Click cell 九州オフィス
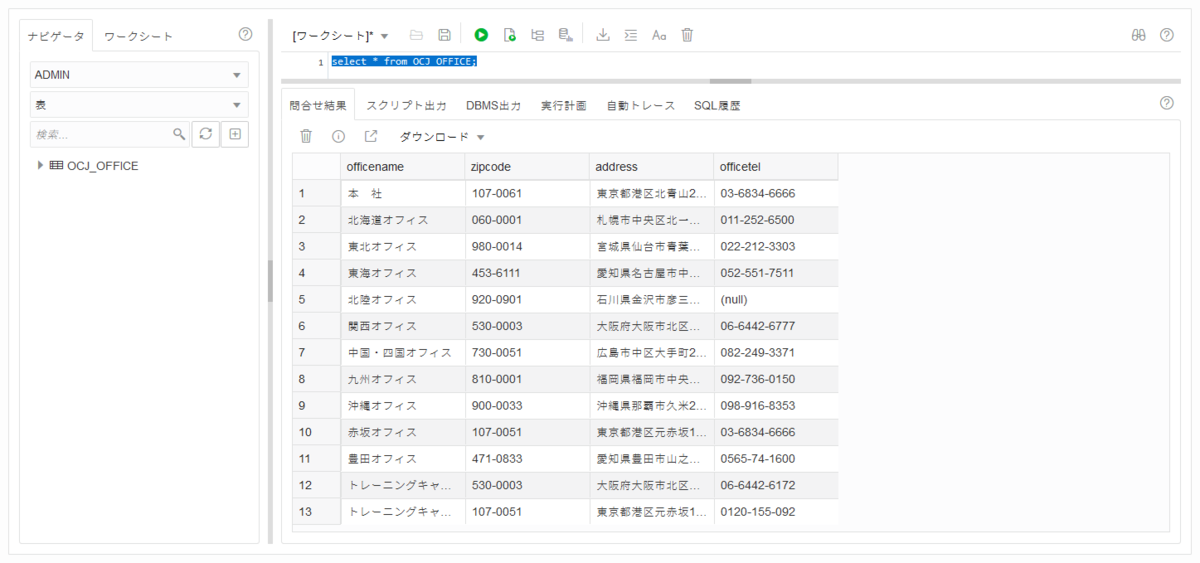The width and height of the screenshot is (1200, 563). click(403, 379)
